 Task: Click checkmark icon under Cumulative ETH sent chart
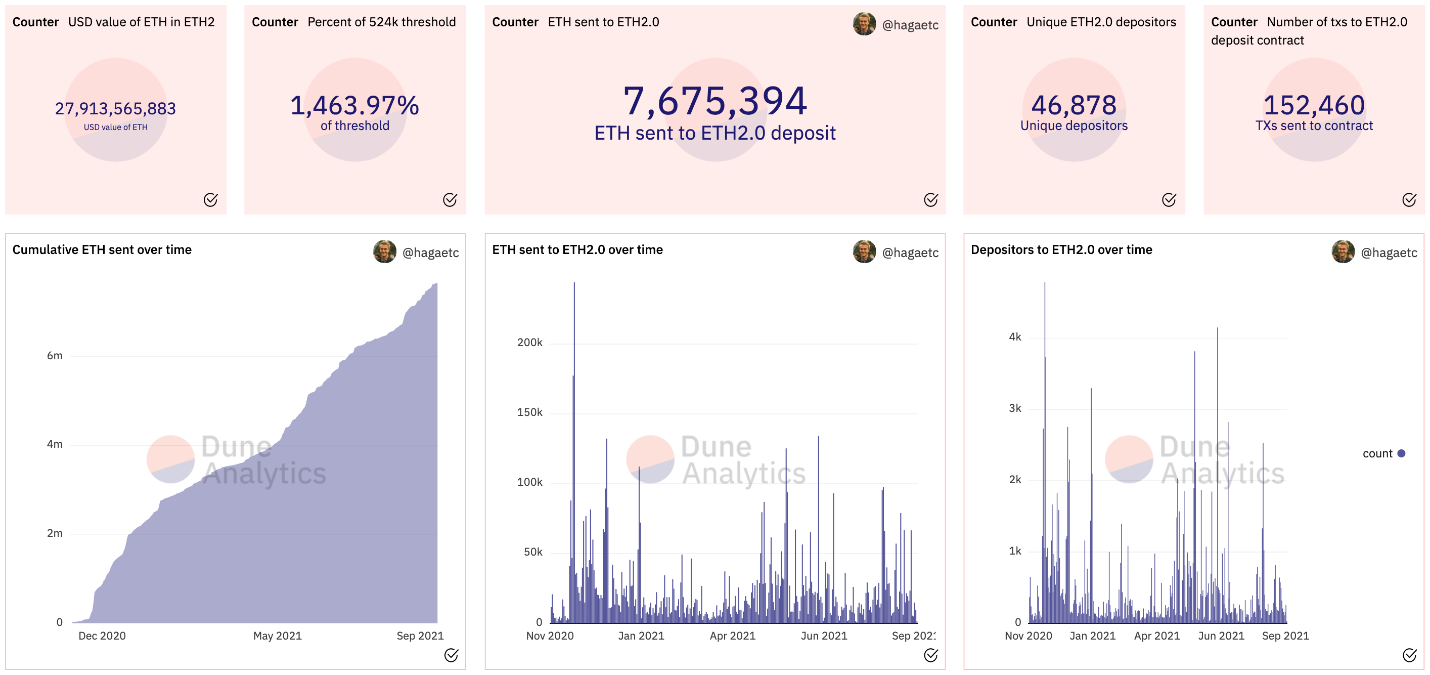[451, 655]
